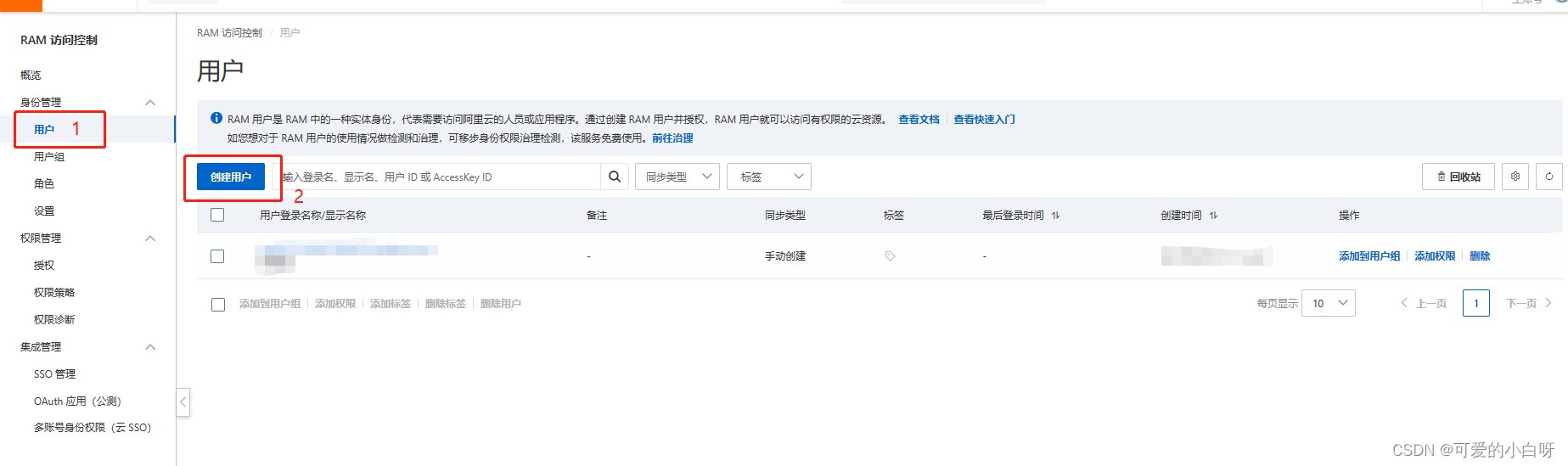This screenshot has width=1568, height=466.
Task: Click the bottom 添加权限 bulk action
Action: pos(335,303)
